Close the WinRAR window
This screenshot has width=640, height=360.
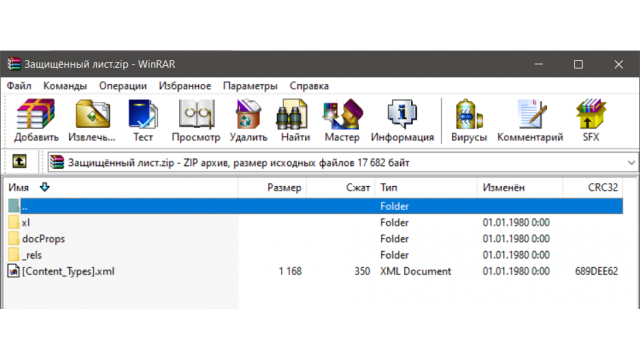tap(618, 64)
